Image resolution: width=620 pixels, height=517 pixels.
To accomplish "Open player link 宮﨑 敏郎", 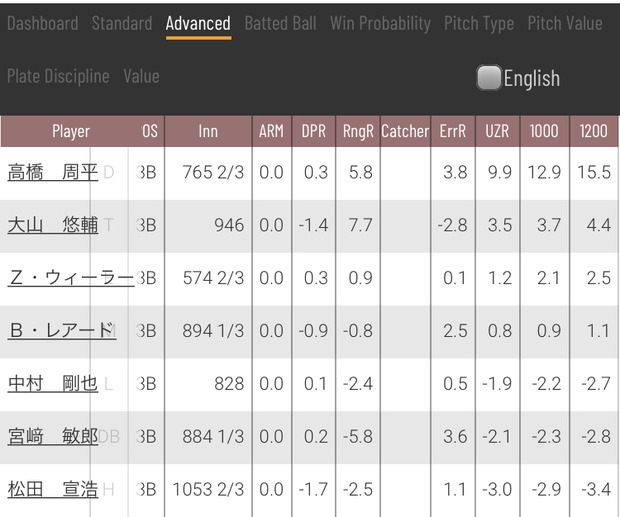I will [53, 436].
